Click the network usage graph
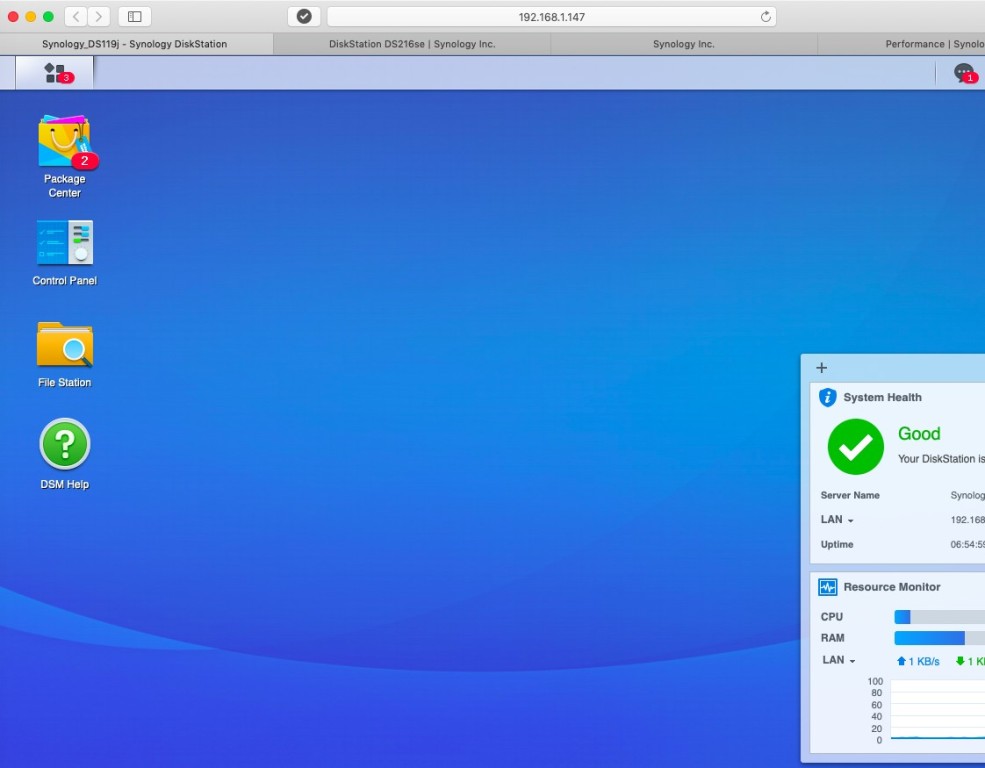Image resolution: width=985 pixels, height=768 pixels. click(938, 710)
